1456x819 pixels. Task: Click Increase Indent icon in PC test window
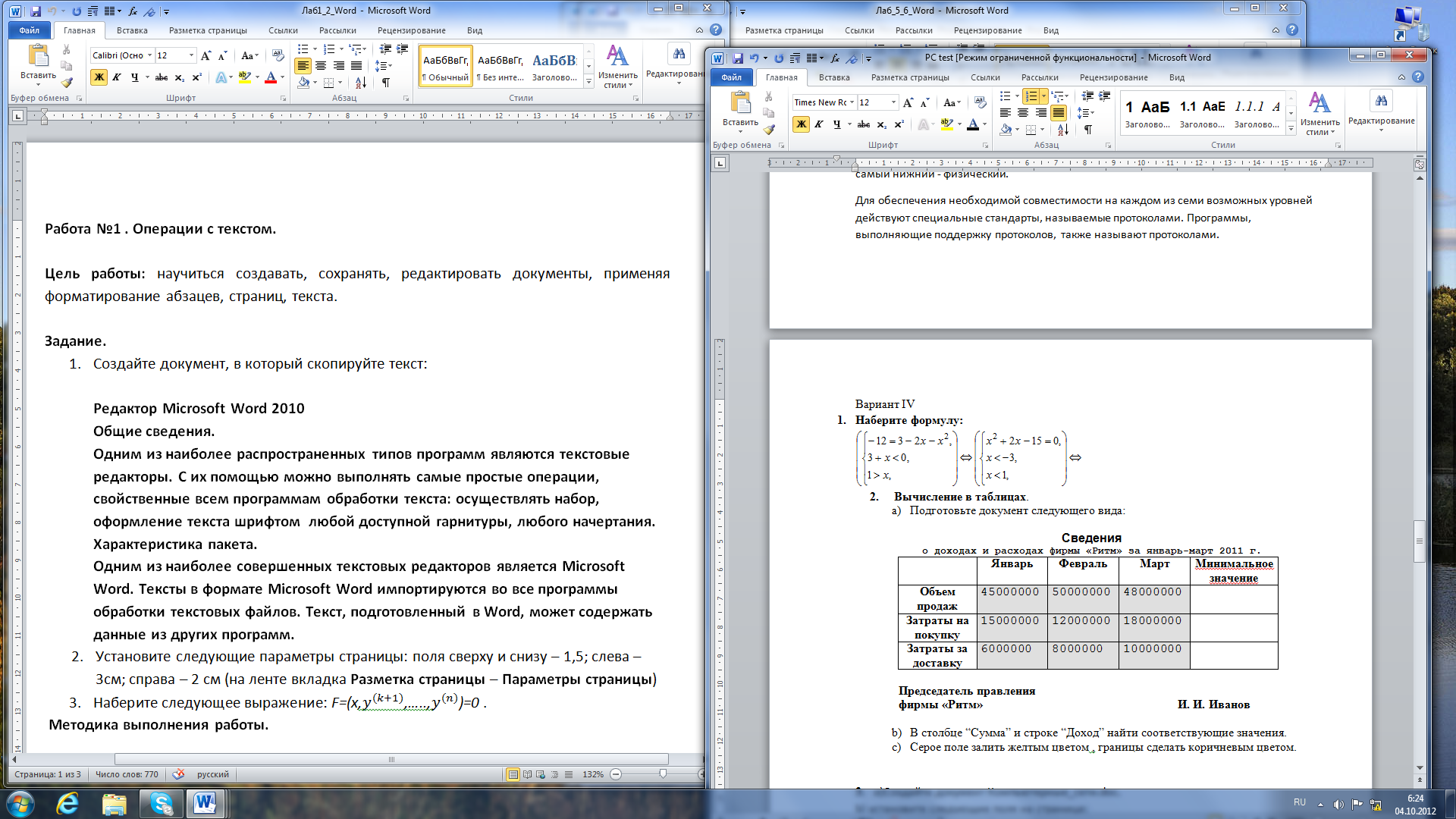pyautogui.click(x=1105, y=96)
